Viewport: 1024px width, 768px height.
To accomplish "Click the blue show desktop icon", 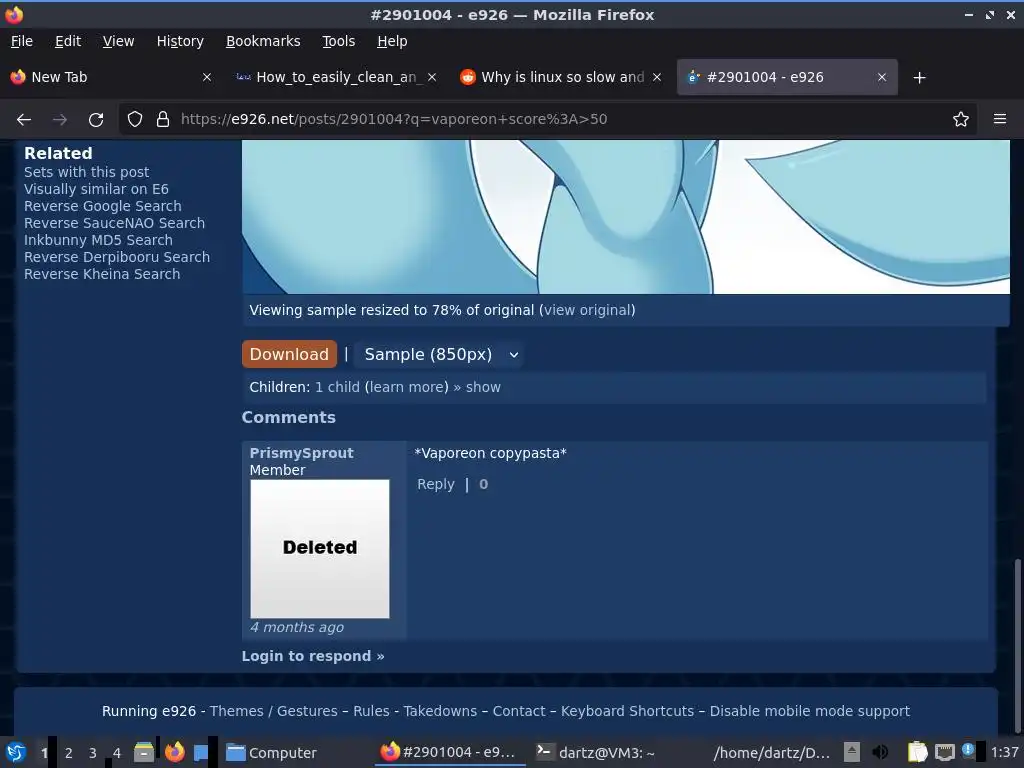I will (201, 752).
